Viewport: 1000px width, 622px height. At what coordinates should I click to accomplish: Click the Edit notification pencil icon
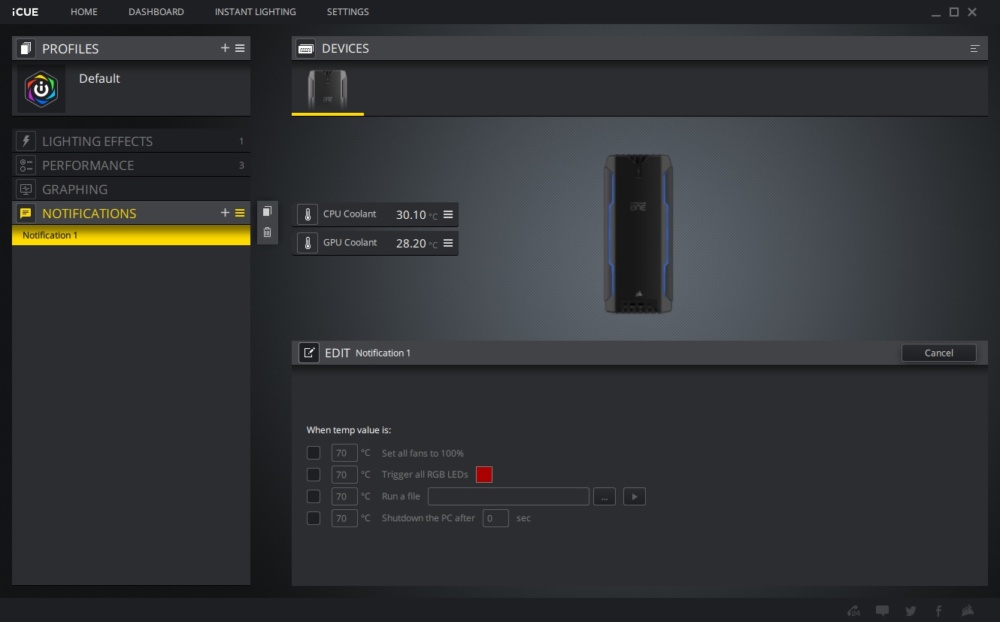coord(309,353)
